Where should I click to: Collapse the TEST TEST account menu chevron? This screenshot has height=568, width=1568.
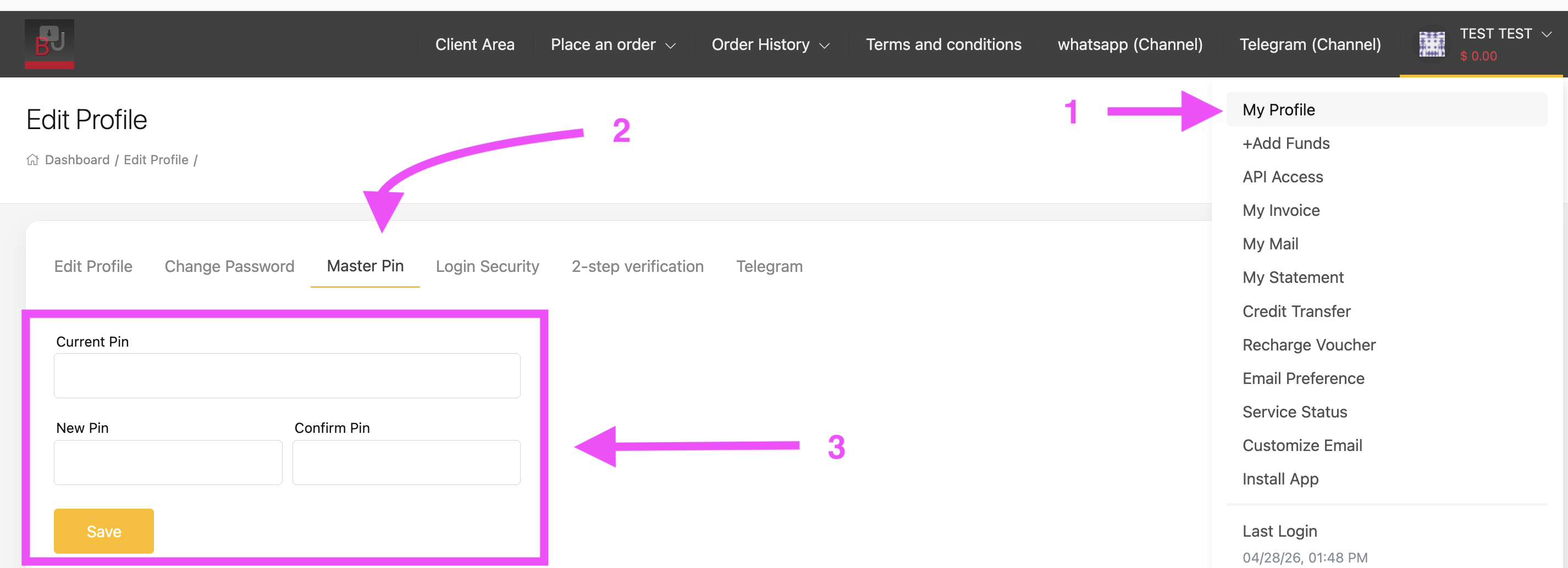(x=1547, y=34)
